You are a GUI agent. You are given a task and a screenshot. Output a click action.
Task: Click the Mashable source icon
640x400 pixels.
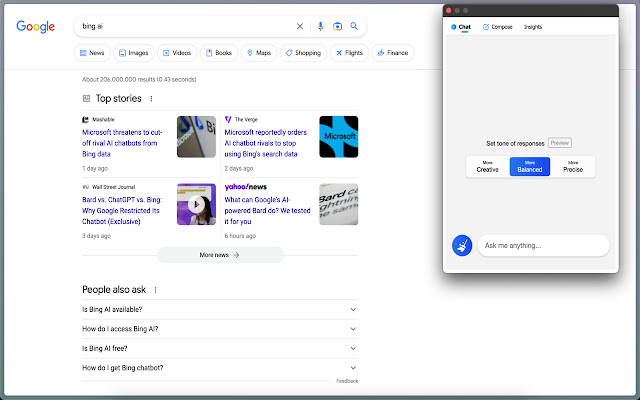(x=85, y=120)
